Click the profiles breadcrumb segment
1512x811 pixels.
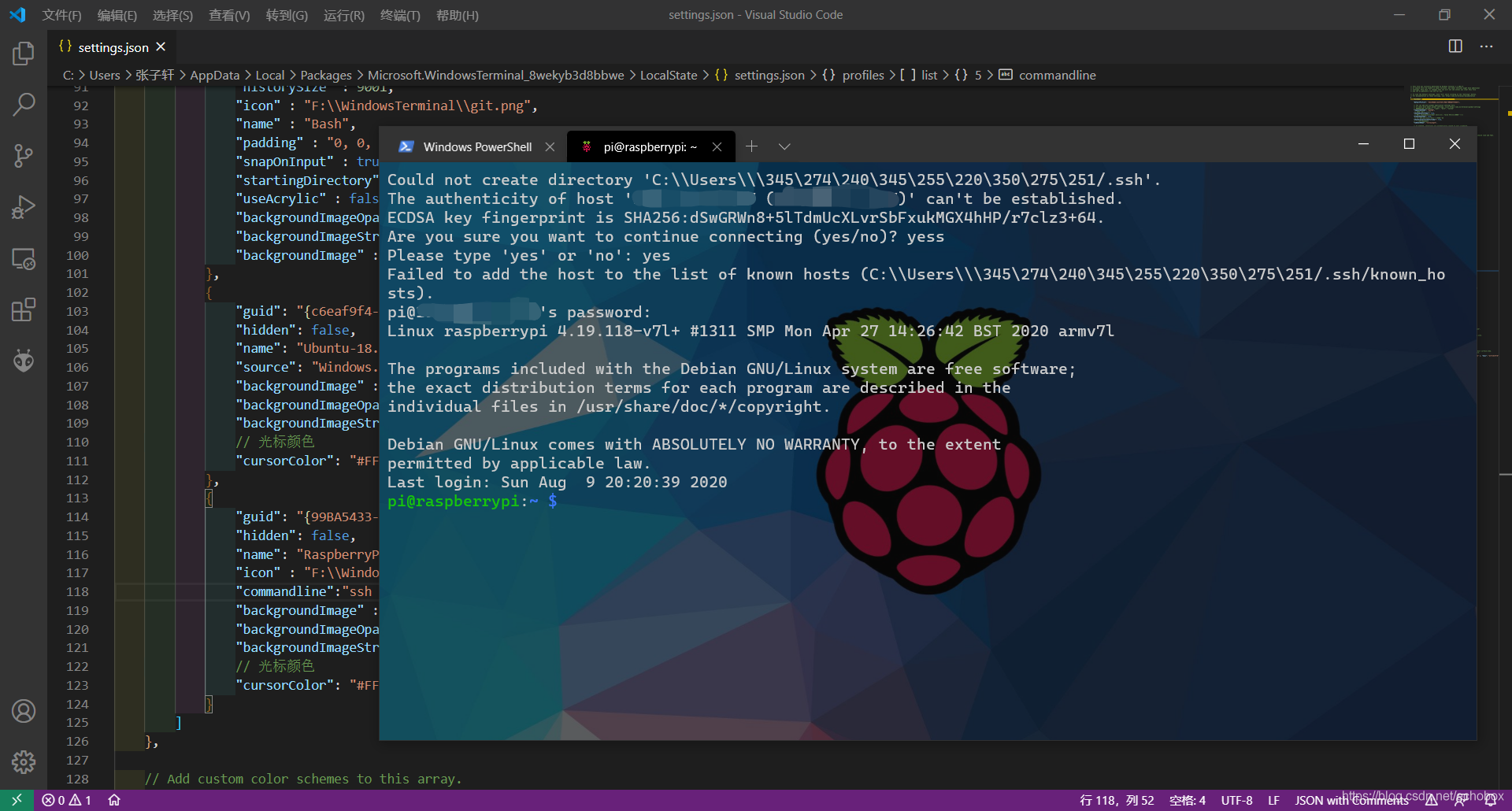coord(863,75)
